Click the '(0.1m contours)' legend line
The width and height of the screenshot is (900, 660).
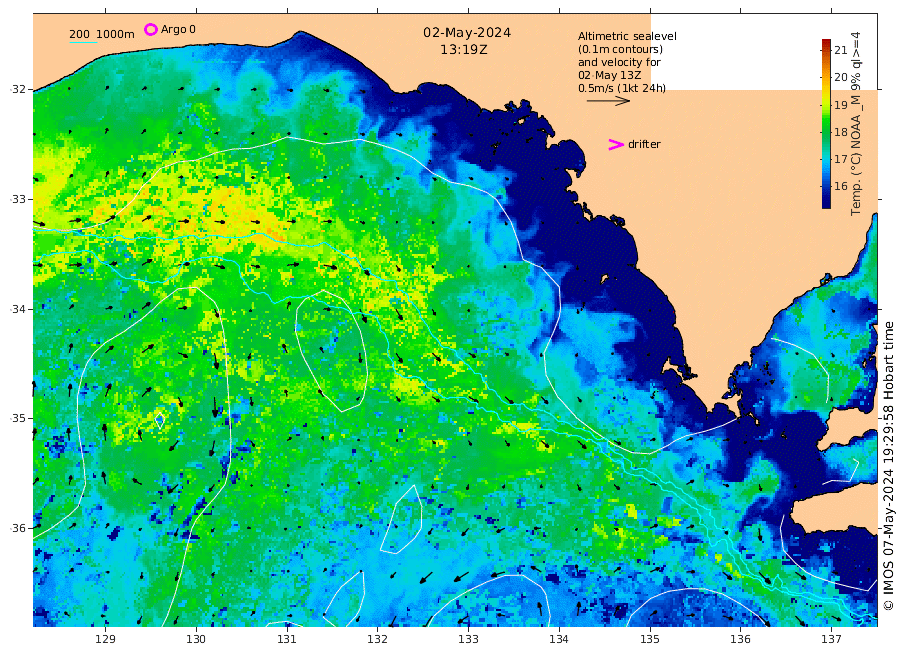[620, 49]
